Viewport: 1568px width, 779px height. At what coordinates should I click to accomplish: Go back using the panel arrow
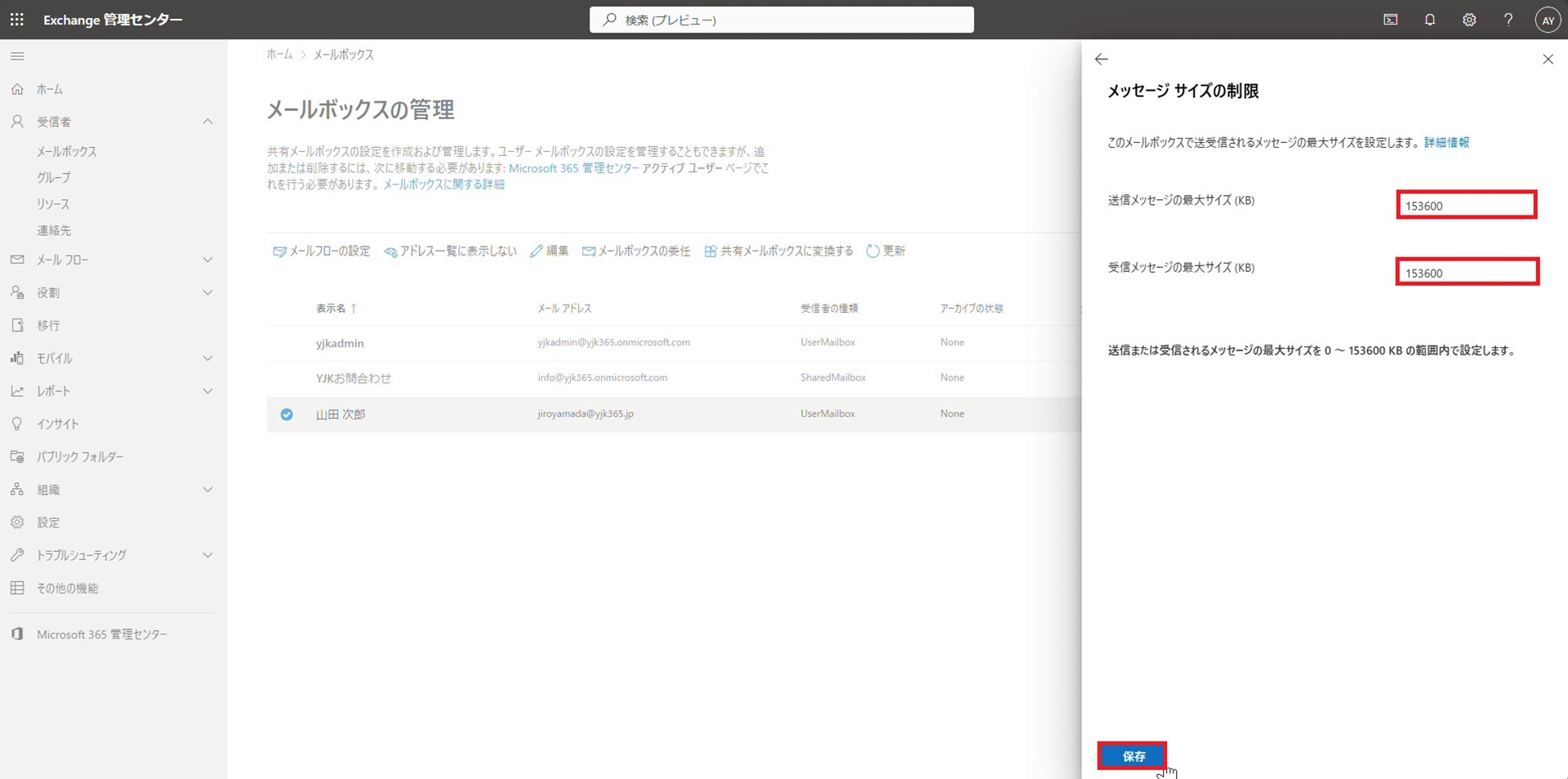[1101, 59]
